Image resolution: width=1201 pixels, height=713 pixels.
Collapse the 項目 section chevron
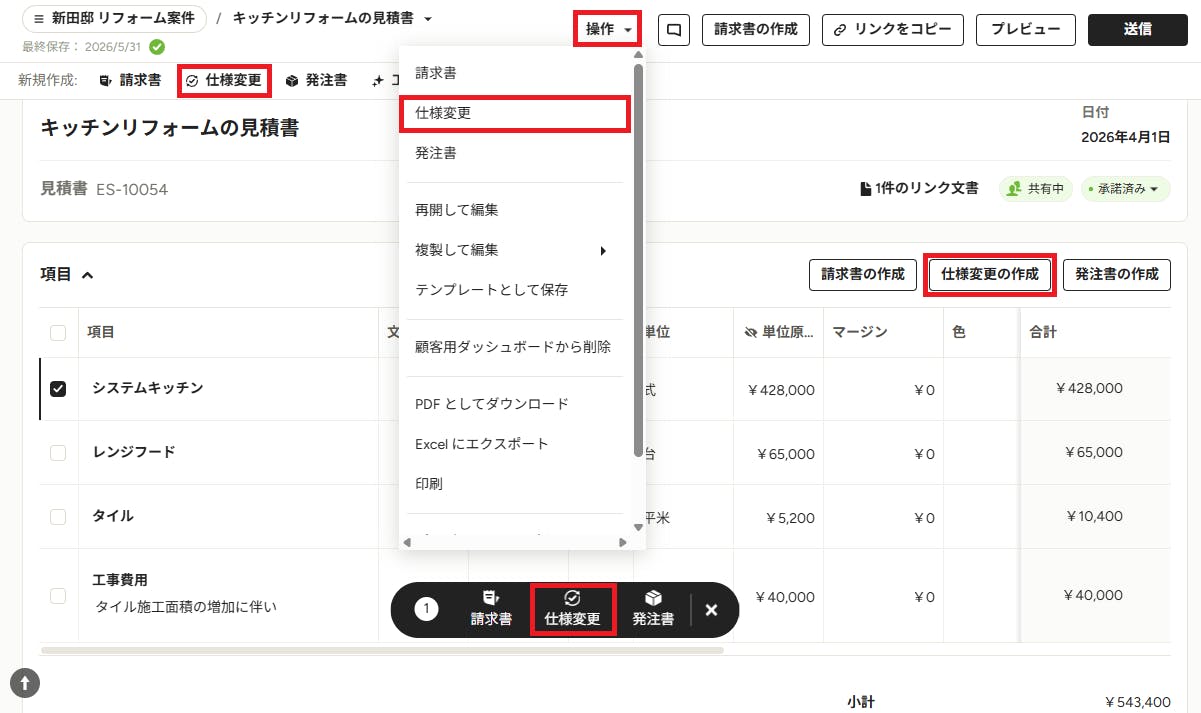pos(87,274)
